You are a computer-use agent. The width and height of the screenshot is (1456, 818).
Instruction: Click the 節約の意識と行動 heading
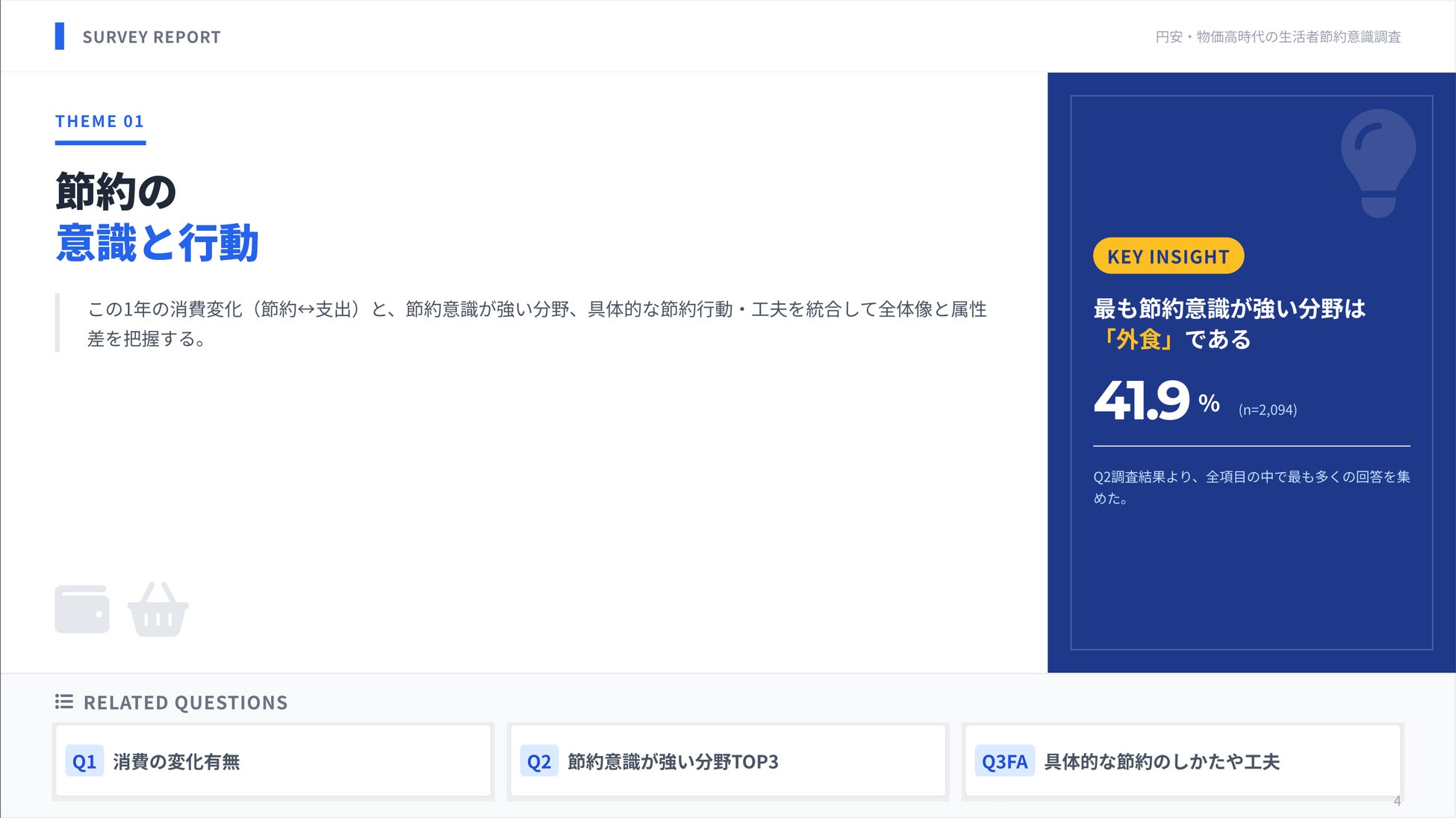pyautogui.click(x=157, y=217)
